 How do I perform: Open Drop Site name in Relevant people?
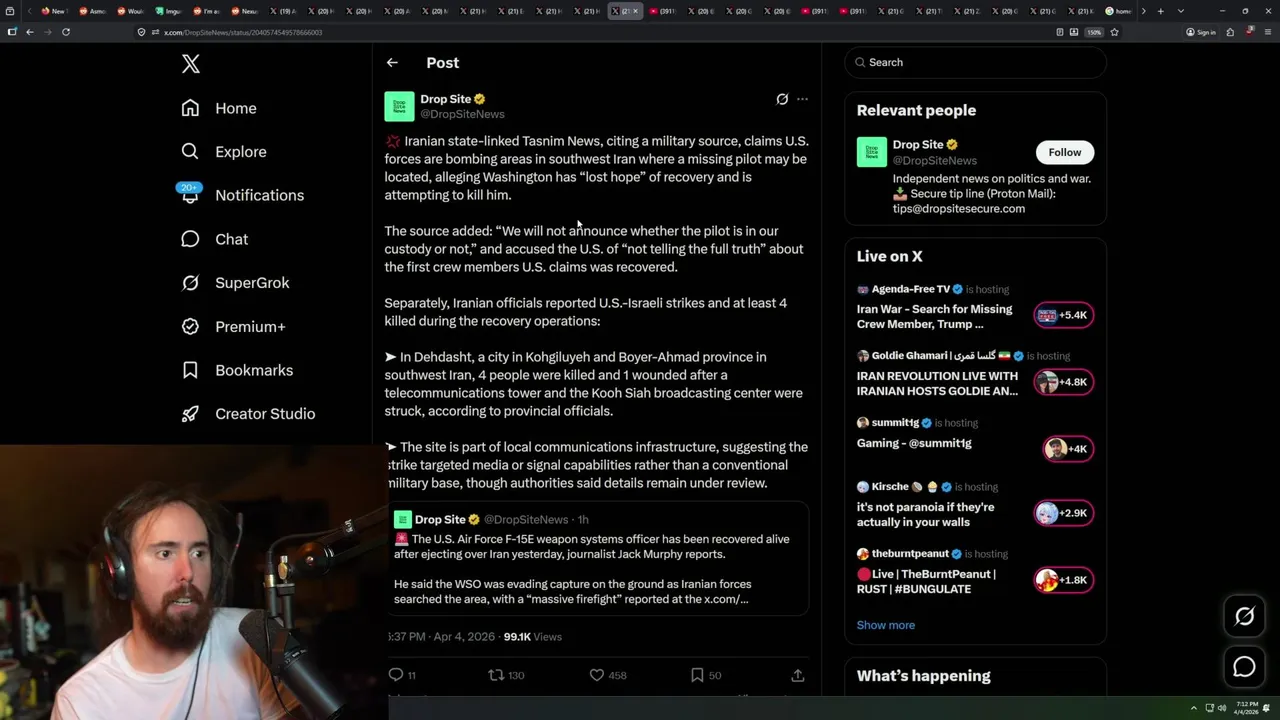click(918, 145)
